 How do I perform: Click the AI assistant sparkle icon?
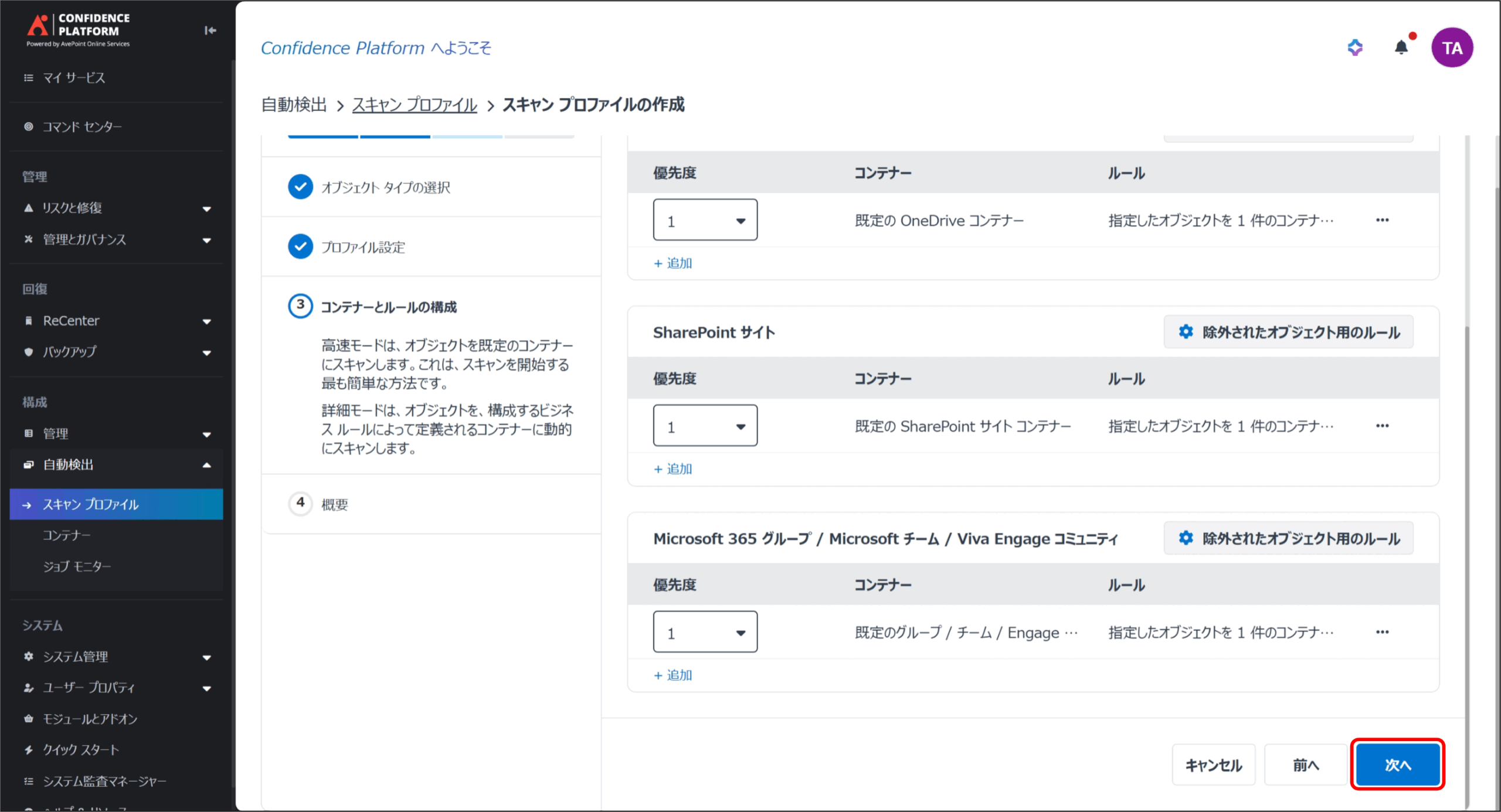point(1354,47)
